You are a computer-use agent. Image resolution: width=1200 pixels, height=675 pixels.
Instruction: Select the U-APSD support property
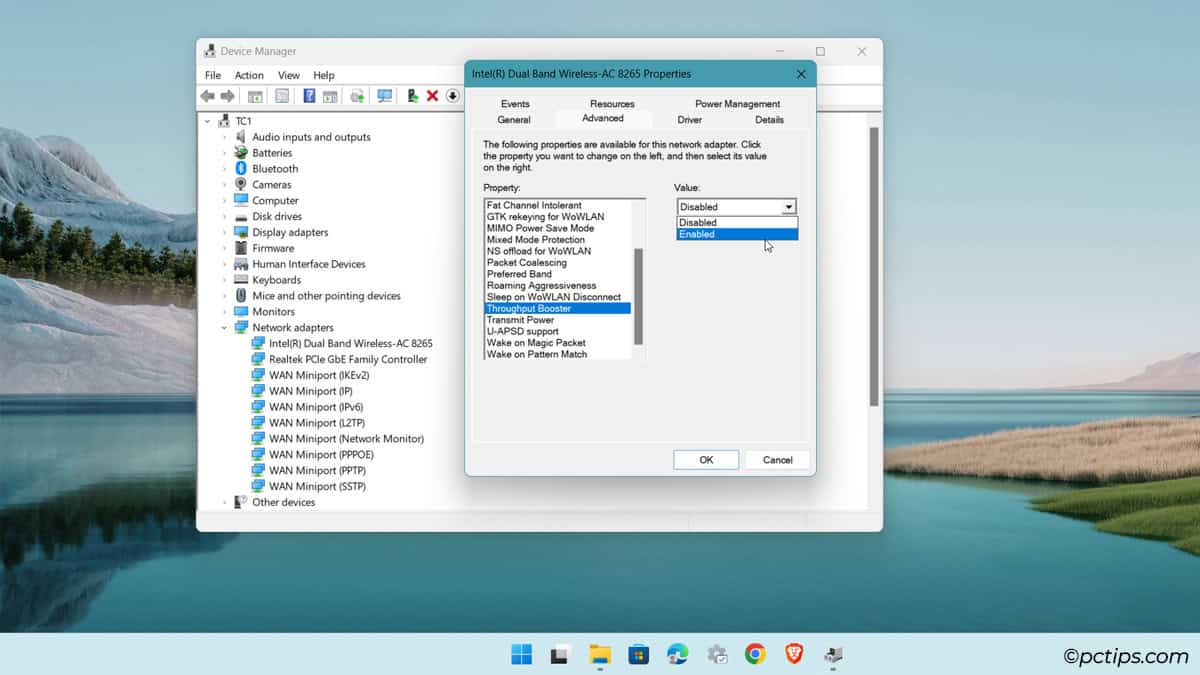(x=522, y=332)
